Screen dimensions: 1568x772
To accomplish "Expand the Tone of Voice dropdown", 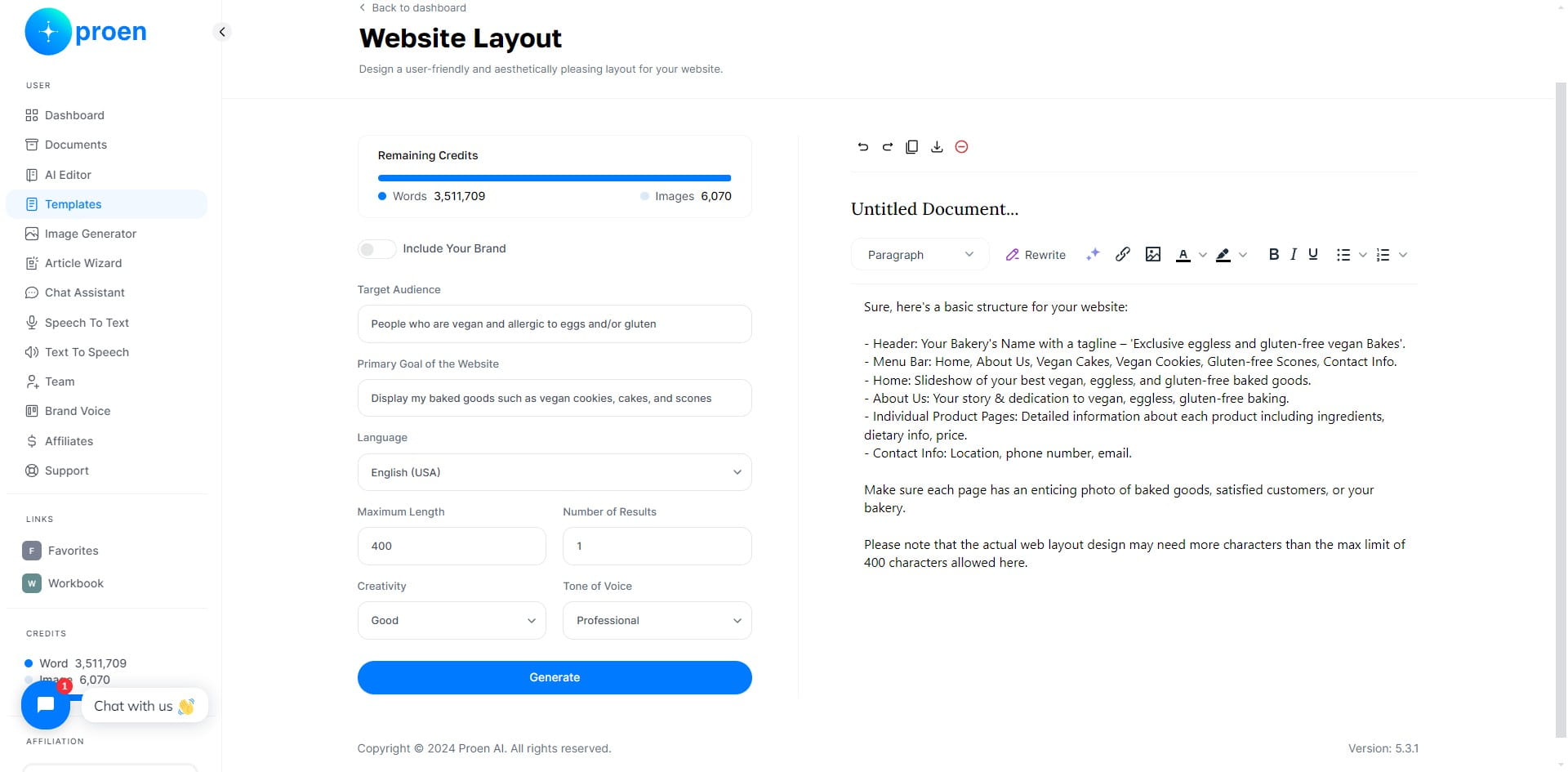I will coord(657,621).
